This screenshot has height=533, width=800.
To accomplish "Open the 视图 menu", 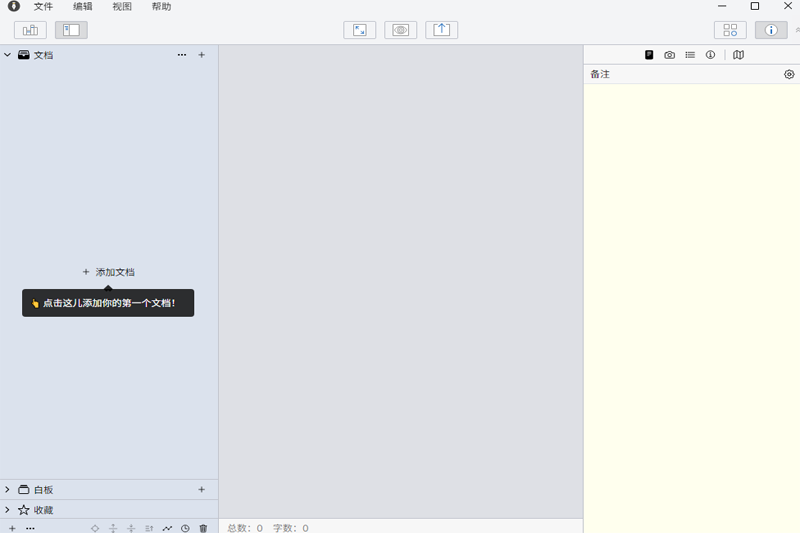I will tap(122, 7).
